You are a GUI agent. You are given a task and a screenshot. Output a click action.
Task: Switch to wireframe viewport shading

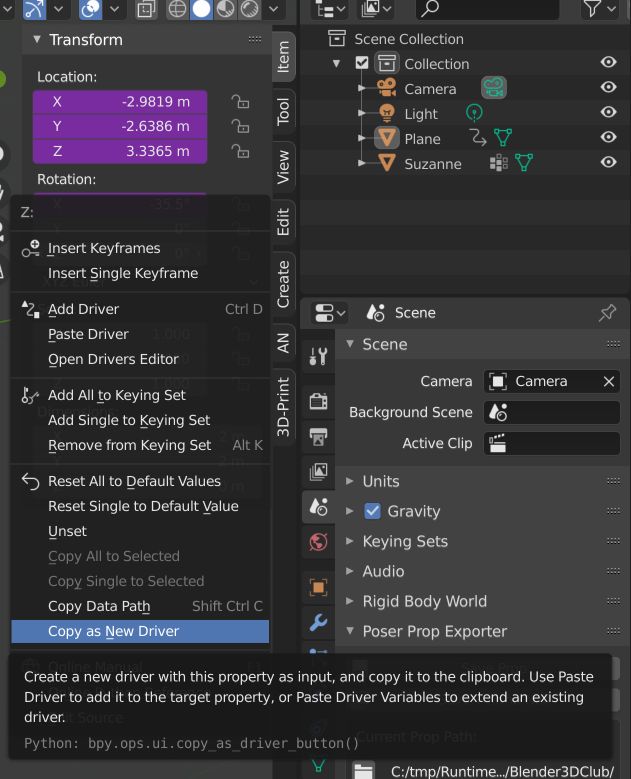(x=177, y=8)
